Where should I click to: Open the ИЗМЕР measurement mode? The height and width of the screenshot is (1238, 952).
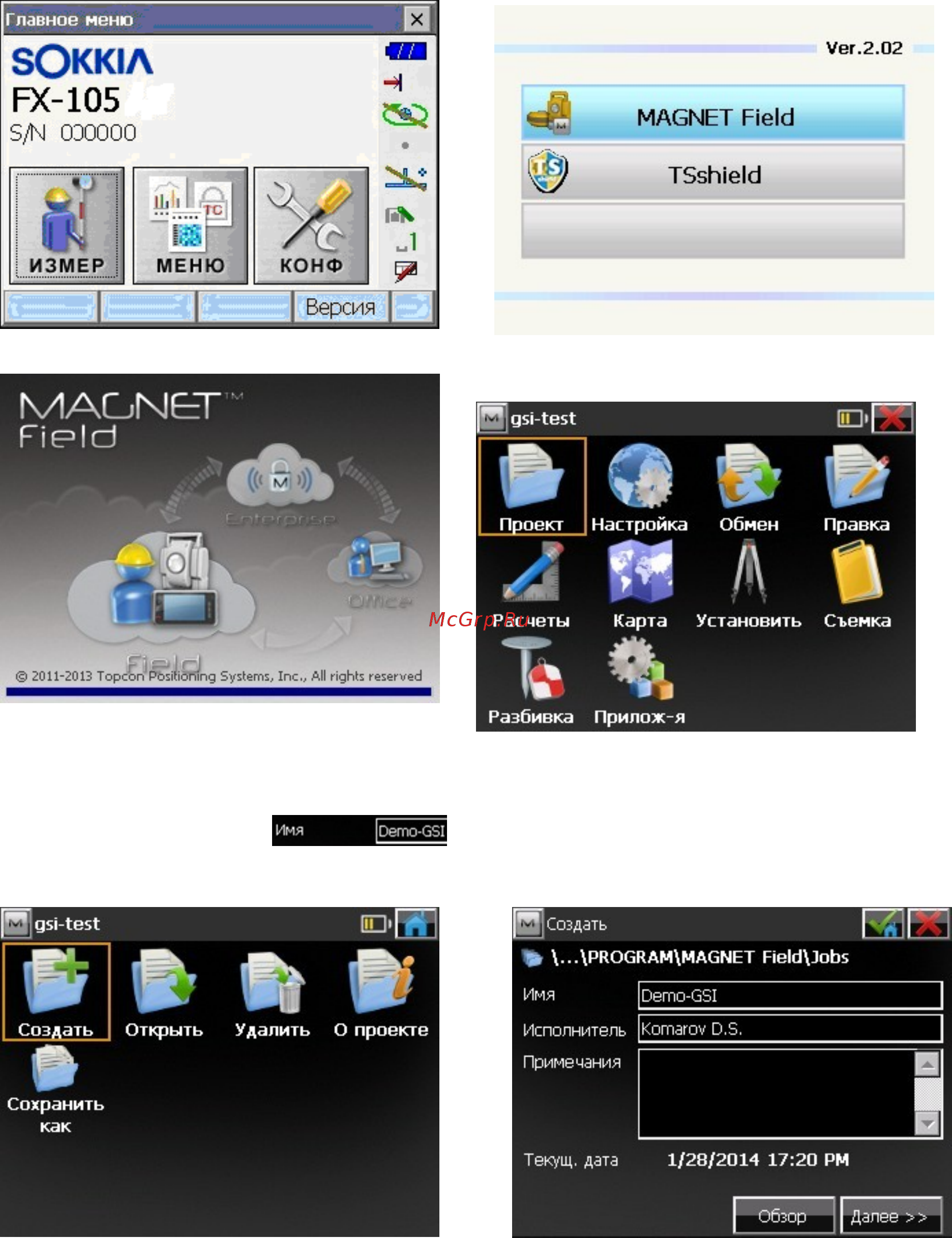67,226
